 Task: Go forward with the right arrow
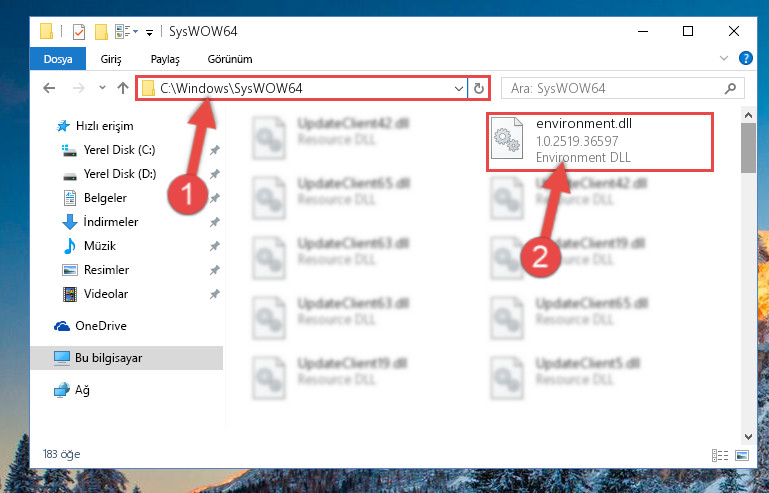tap(78, 88)
